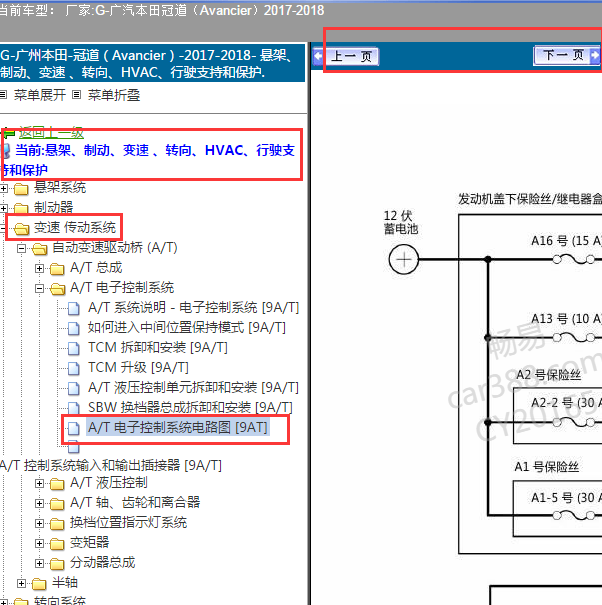Click the left arrow icon beside 上一页
The height and width of the screenshot is (605, 602).
coord(318,56)
